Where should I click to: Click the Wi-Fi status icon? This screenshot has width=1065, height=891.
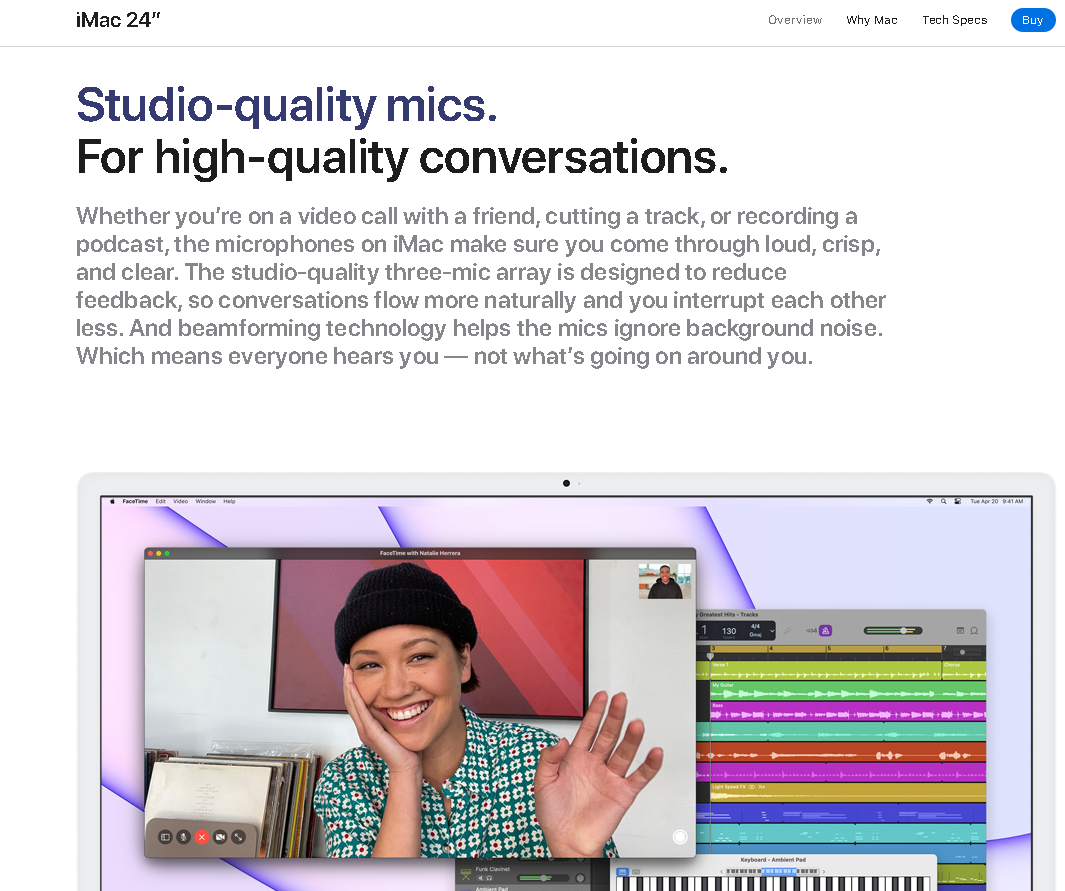pos(930,501)
